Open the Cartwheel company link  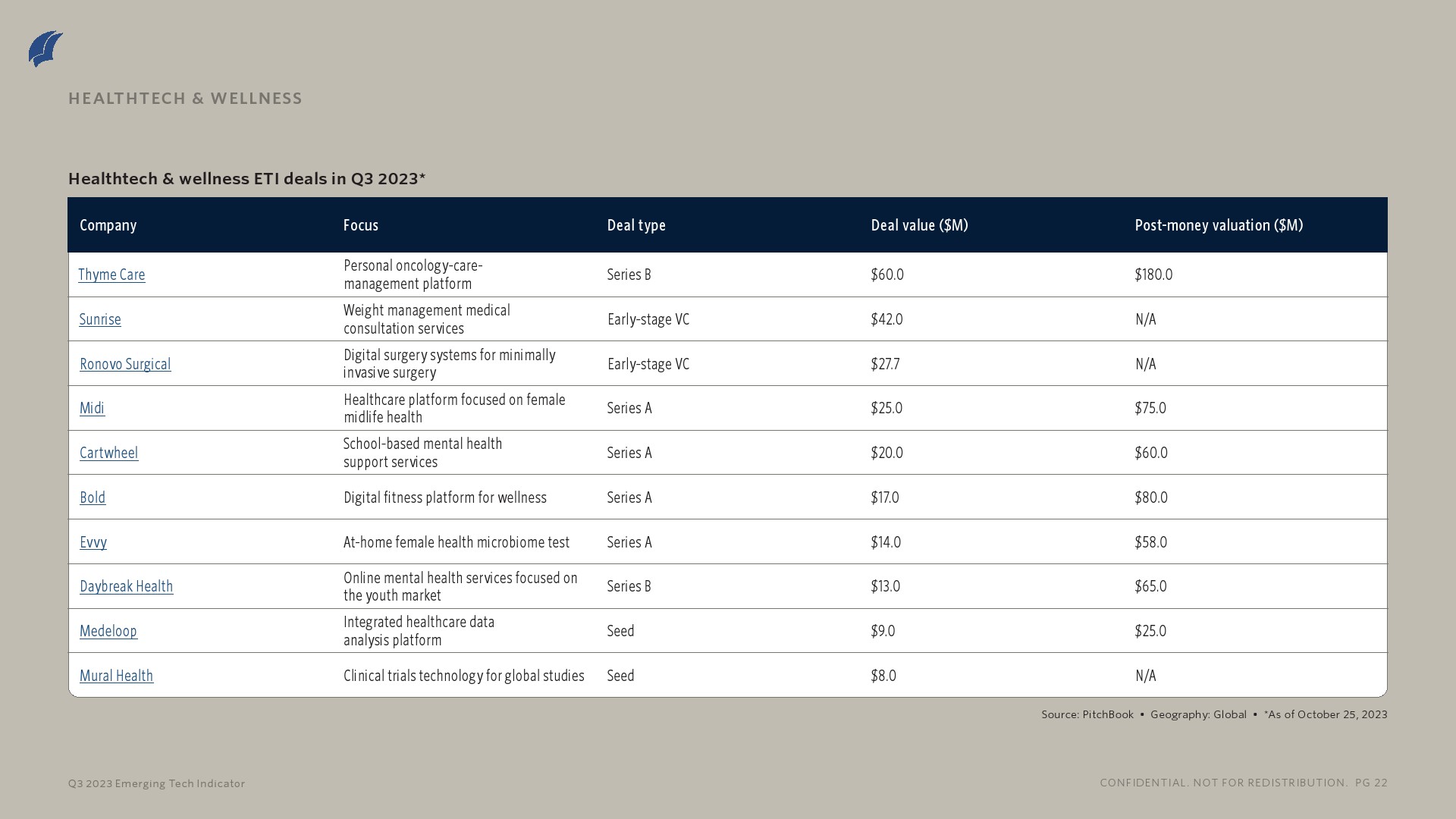(108, 453)
